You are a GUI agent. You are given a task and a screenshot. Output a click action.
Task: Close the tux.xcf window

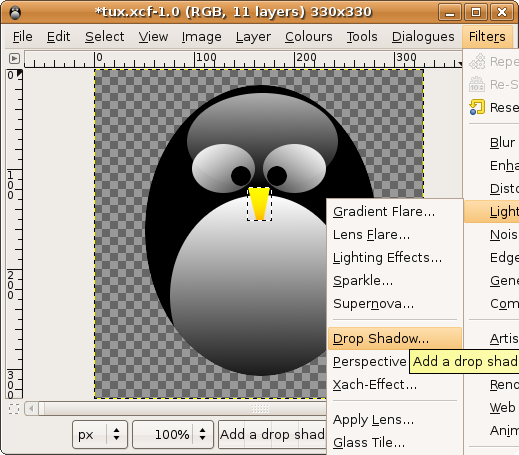[502, 13]
